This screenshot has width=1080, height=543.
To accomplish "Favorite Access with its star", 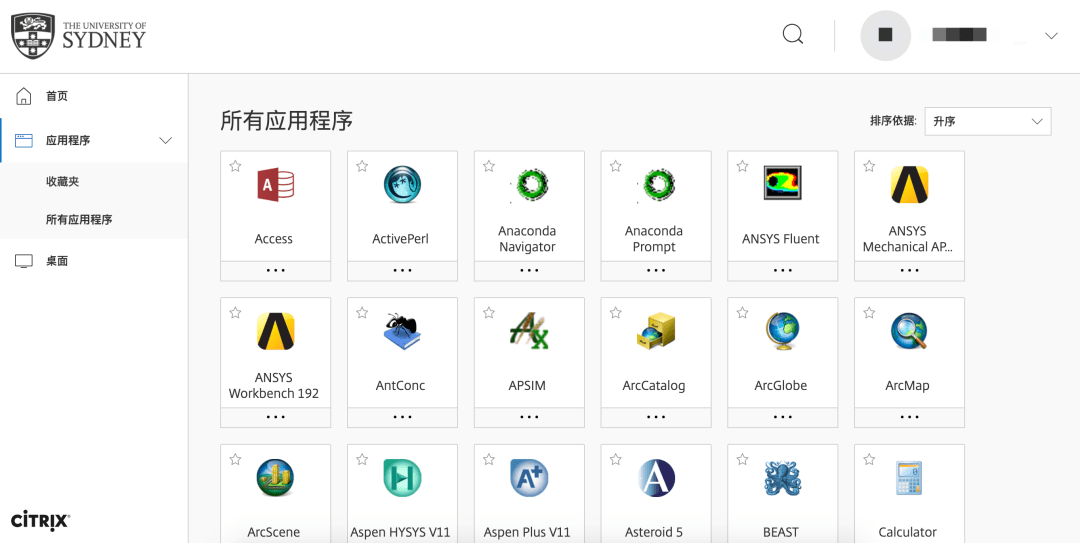I will tap(236, 166).
